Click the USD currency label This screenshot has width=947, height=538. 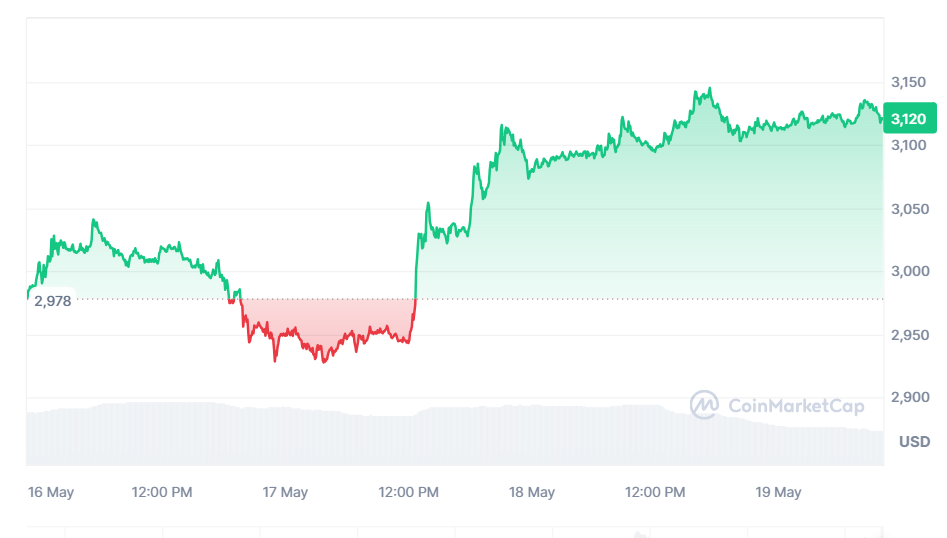click(914, 442)
